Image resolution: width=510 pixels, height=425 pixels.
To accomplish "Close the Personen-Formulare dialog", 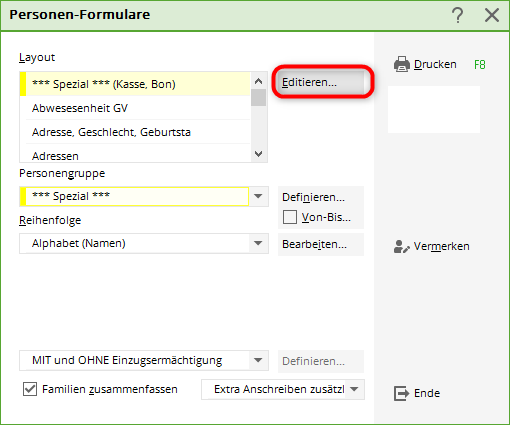I will point(492,15).
